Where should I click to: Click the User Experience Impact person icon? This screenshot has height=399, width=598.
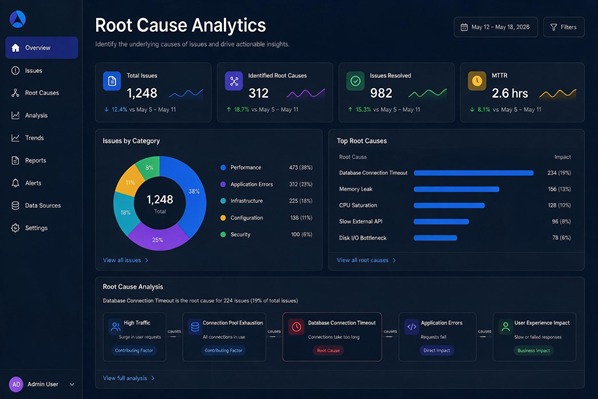coord(506,327)
